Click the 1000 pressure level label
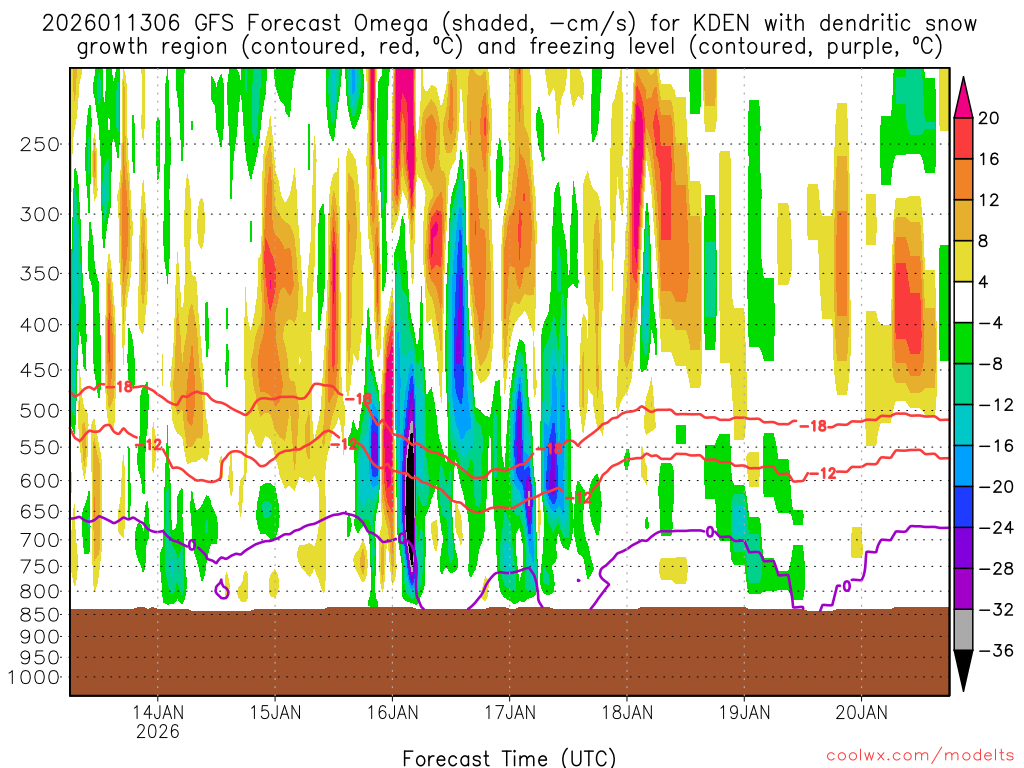The height and width of the screenshot is (768, 1024). pos(34,677)
